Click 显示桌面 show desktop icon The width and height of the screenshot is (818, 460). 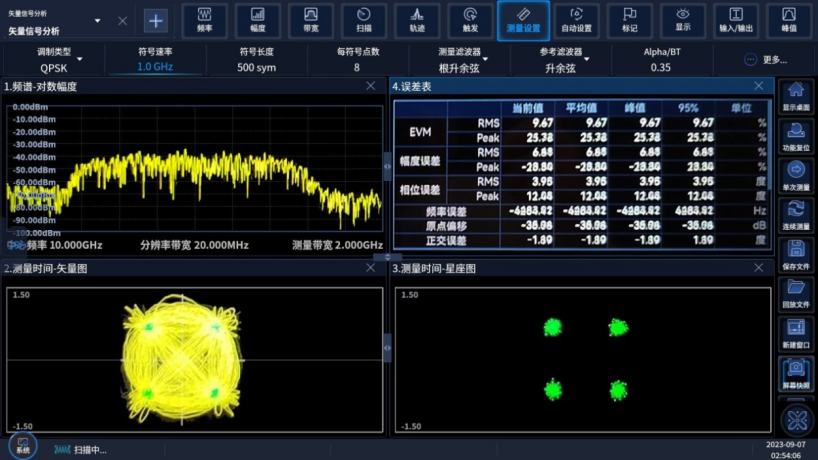[x=796, y=96]
